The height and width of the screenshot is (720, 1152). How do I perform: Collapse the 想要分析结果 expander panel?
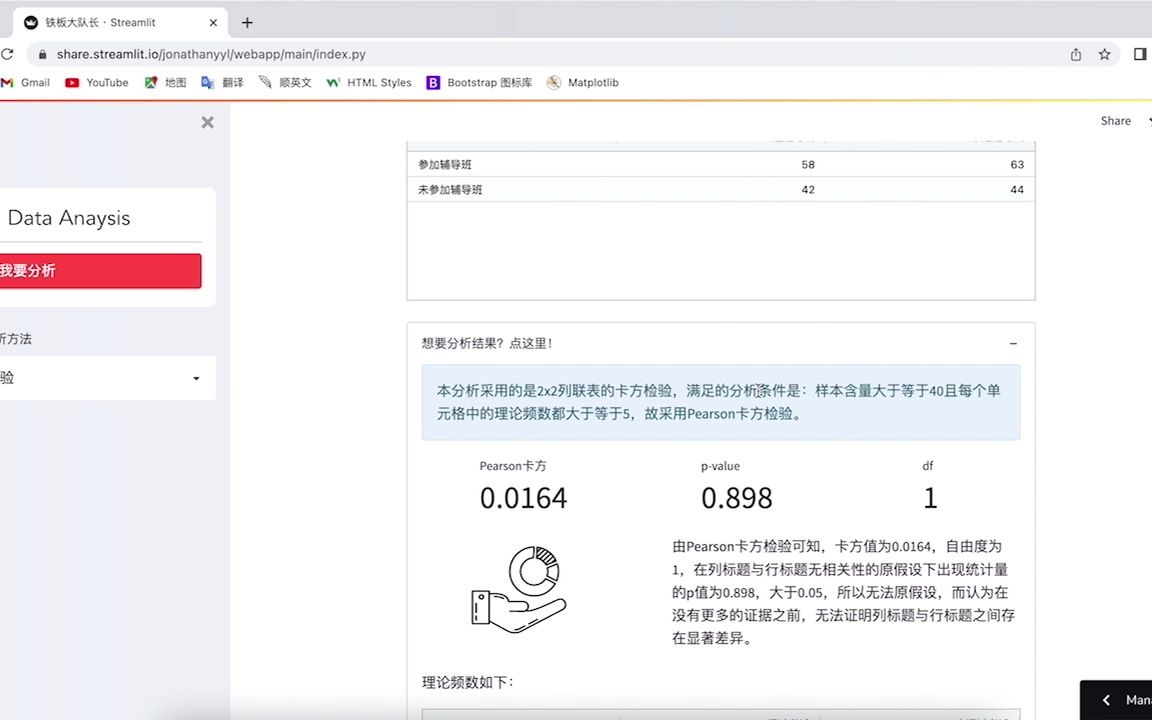[x=1013, y=342]
